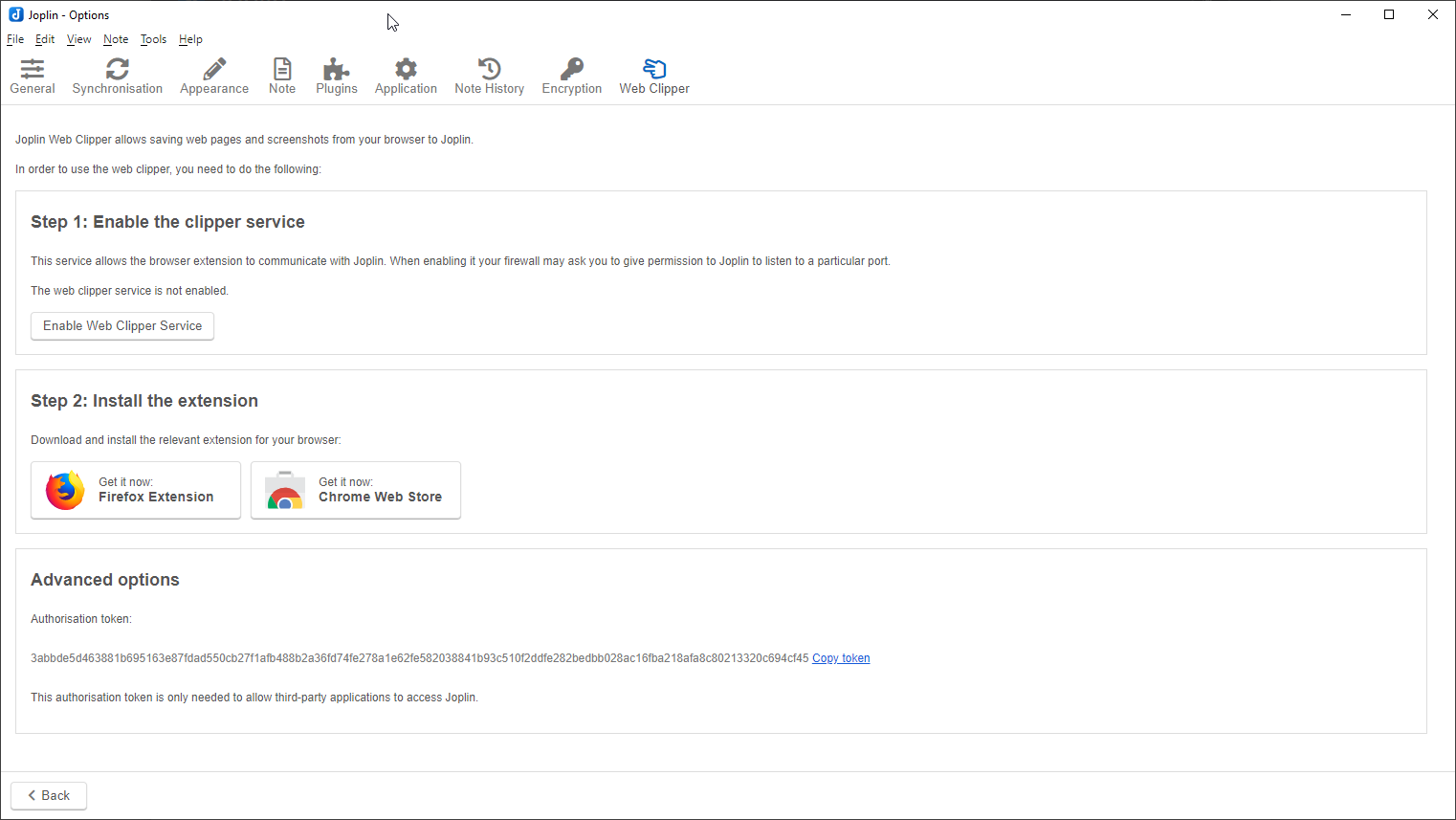Open the Appearance settings section

pyautogui.click(x=214, y=77)
